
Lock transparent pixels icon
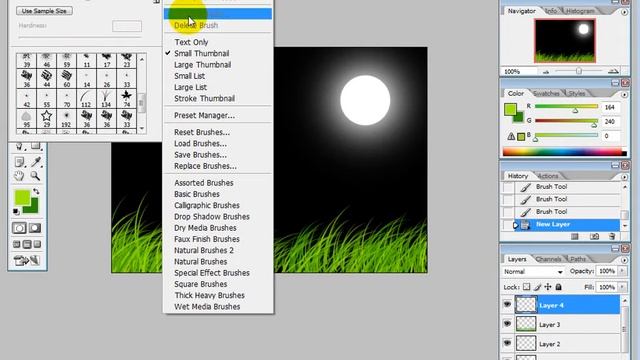point(527,287)
